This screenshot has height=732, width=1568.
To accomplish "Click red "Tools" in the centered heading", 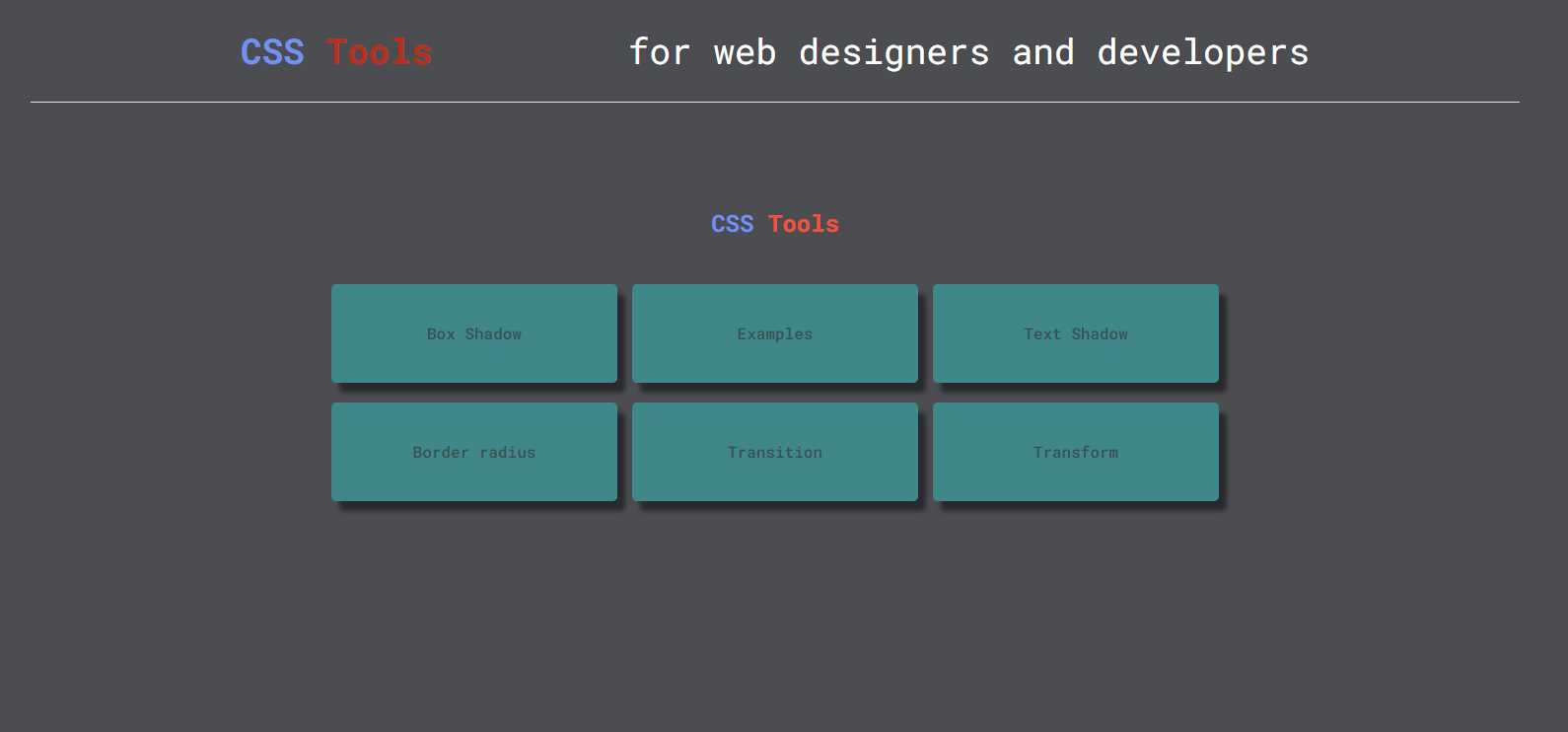I will (804, 224).
